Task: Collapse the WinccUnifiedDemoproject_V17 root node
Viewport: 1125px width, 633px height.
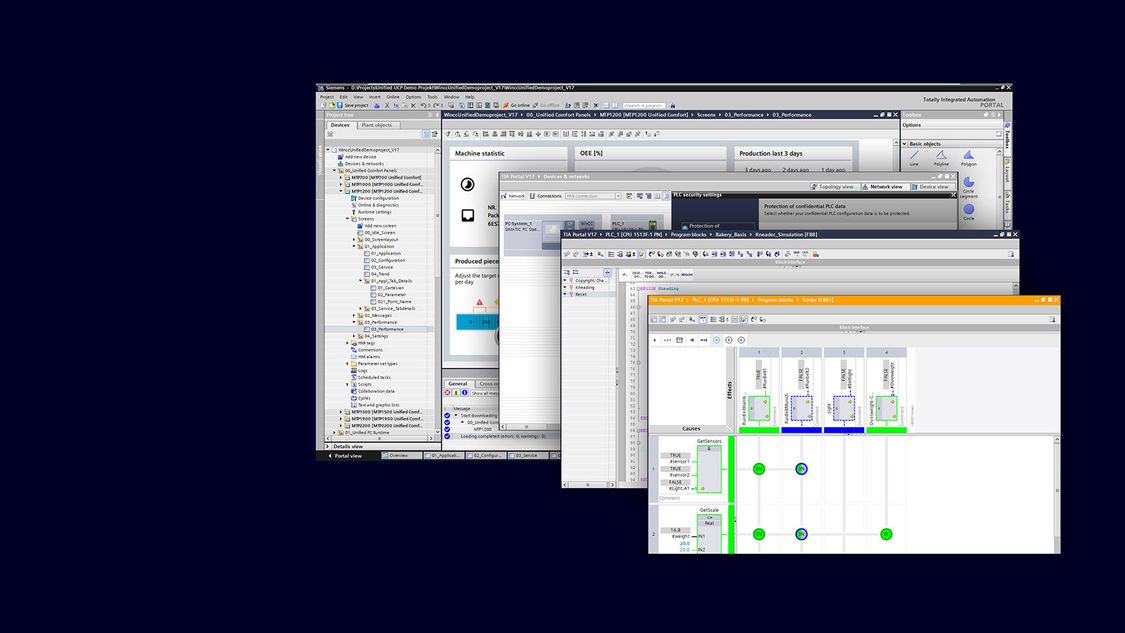Action: coord(329,150)
